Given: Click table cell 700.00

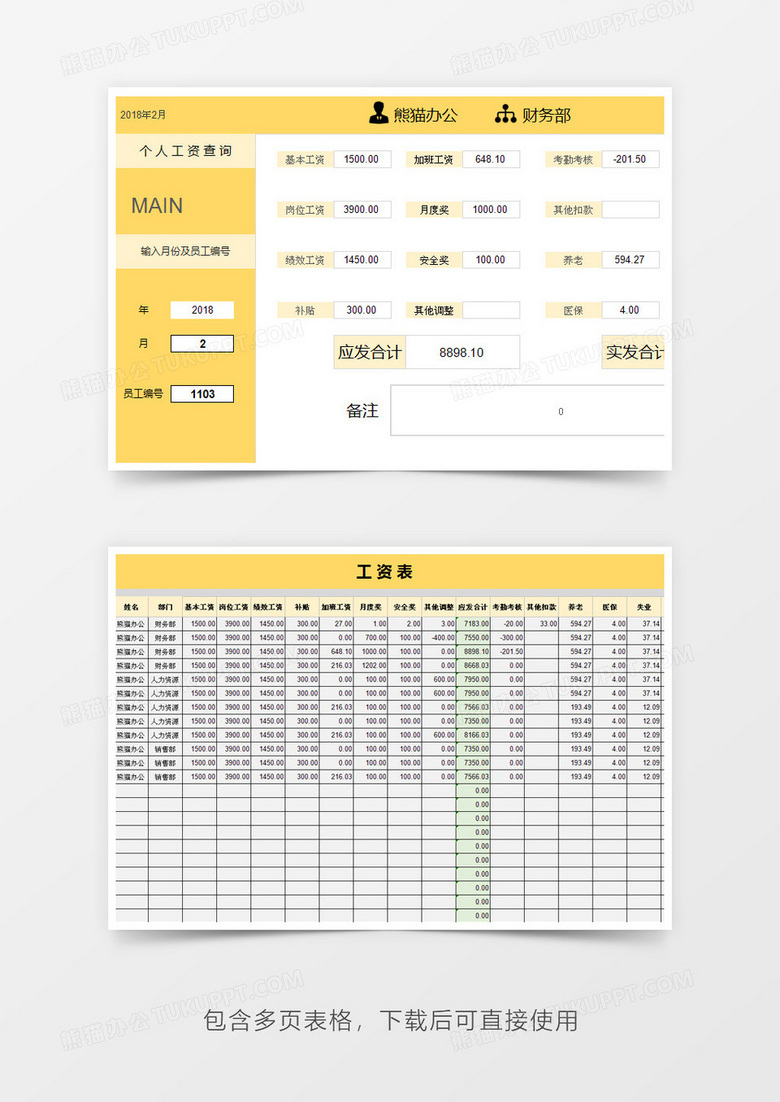Looking at the screenshot, I should [x=370, y=638].
